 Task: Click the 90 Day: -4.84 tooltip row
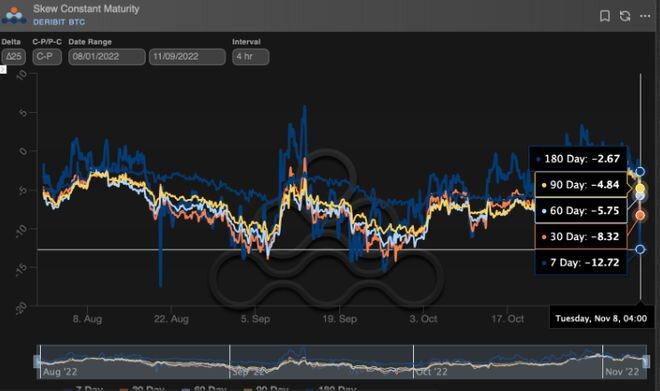pos(581,184)
